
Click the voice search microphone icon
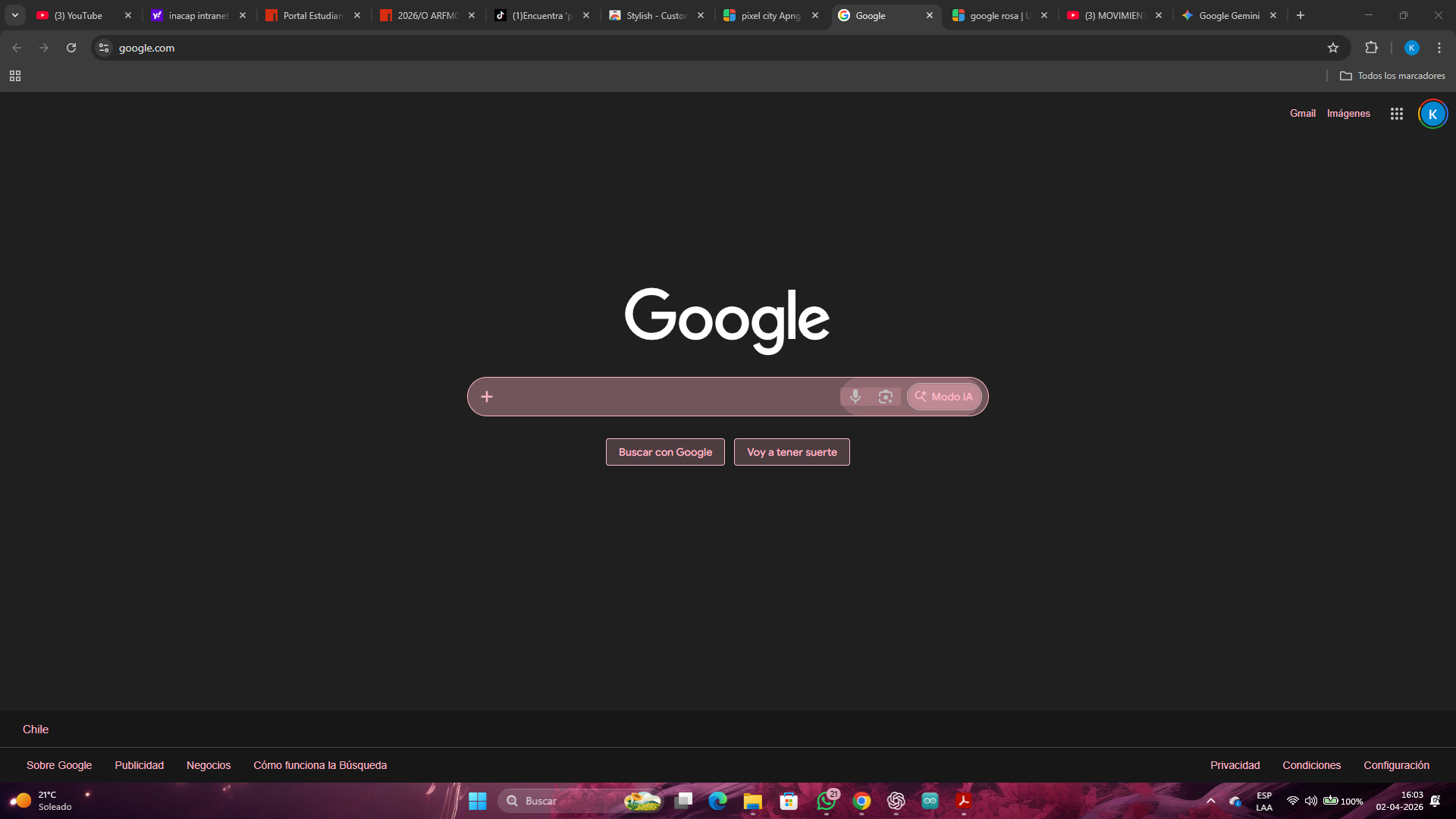click(x=855, y=396)
